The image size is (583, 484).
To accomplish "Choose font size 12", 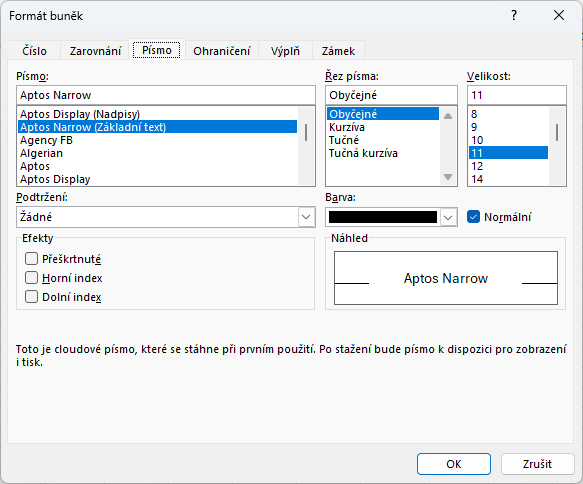I will click(508, 166).
